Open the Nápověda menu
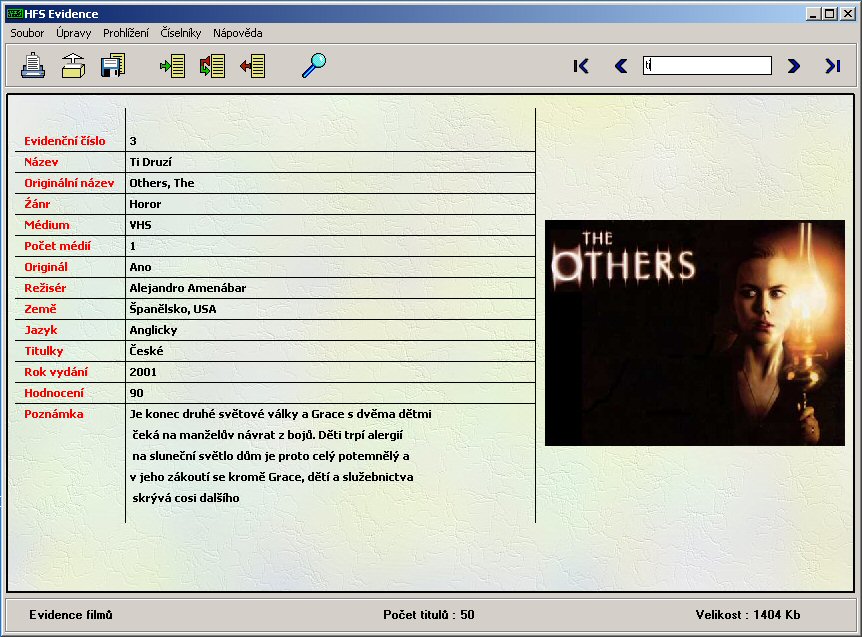The width and height of the screenshot is (862, 637). (x=237, y=33)
